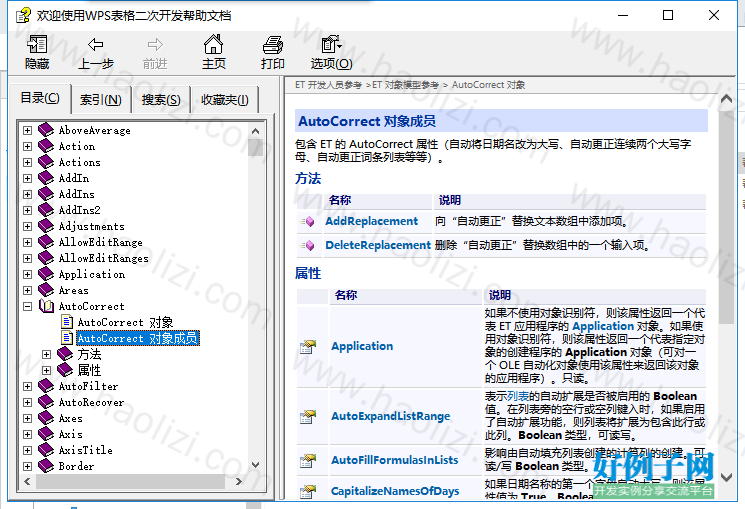The width and height of the screenshot is (745, 509).
Task: Select AutoCorrect 对象 tree item
Action: click(x=125, y=322)
